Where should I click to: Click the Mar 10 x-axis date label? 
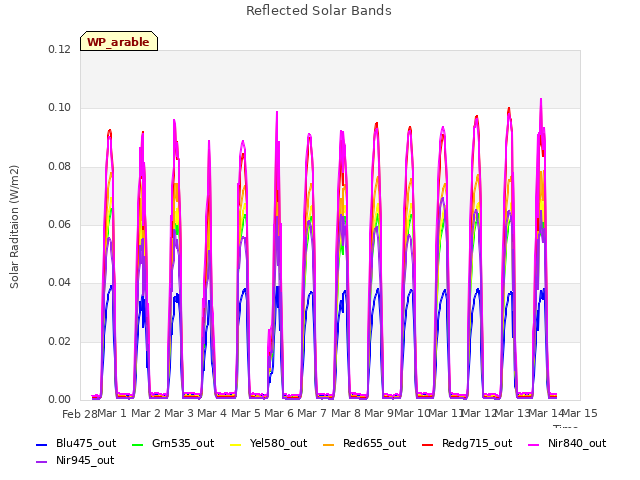tap(412, 413)
